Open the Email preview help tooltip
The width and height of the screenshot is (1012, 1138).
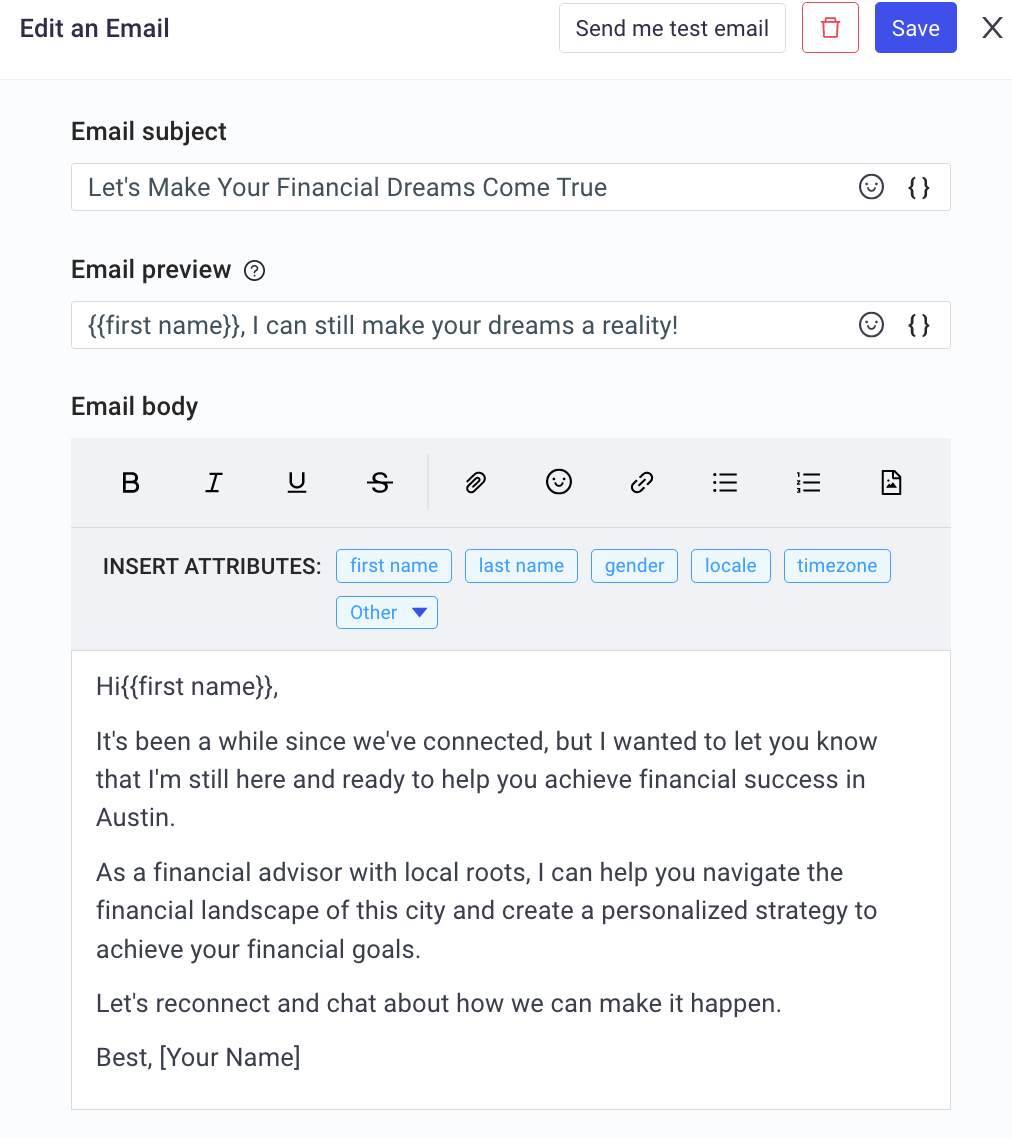click(254, 270)
